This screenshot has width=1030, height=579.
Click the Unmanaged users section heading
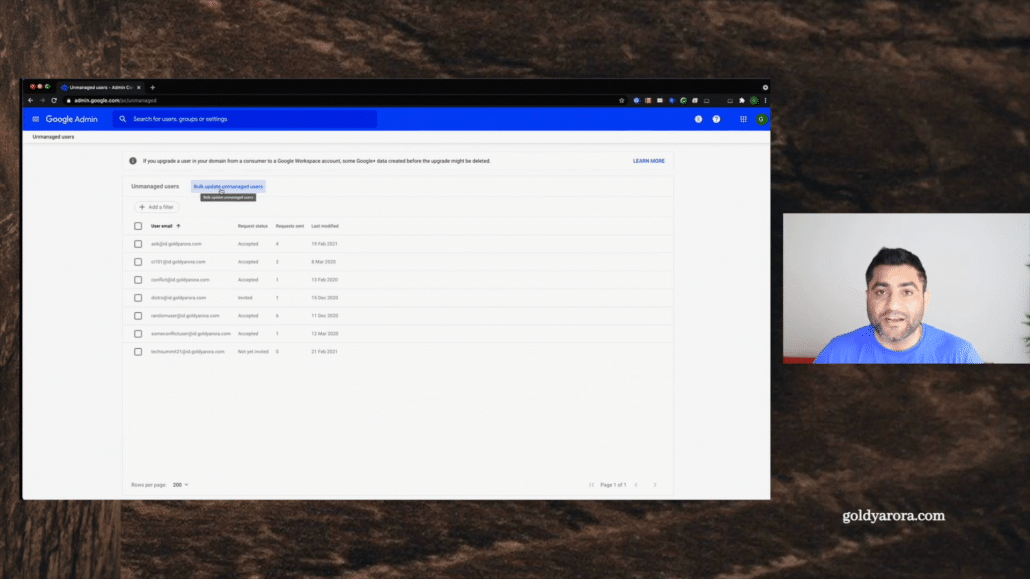click(x=155, y=187)
